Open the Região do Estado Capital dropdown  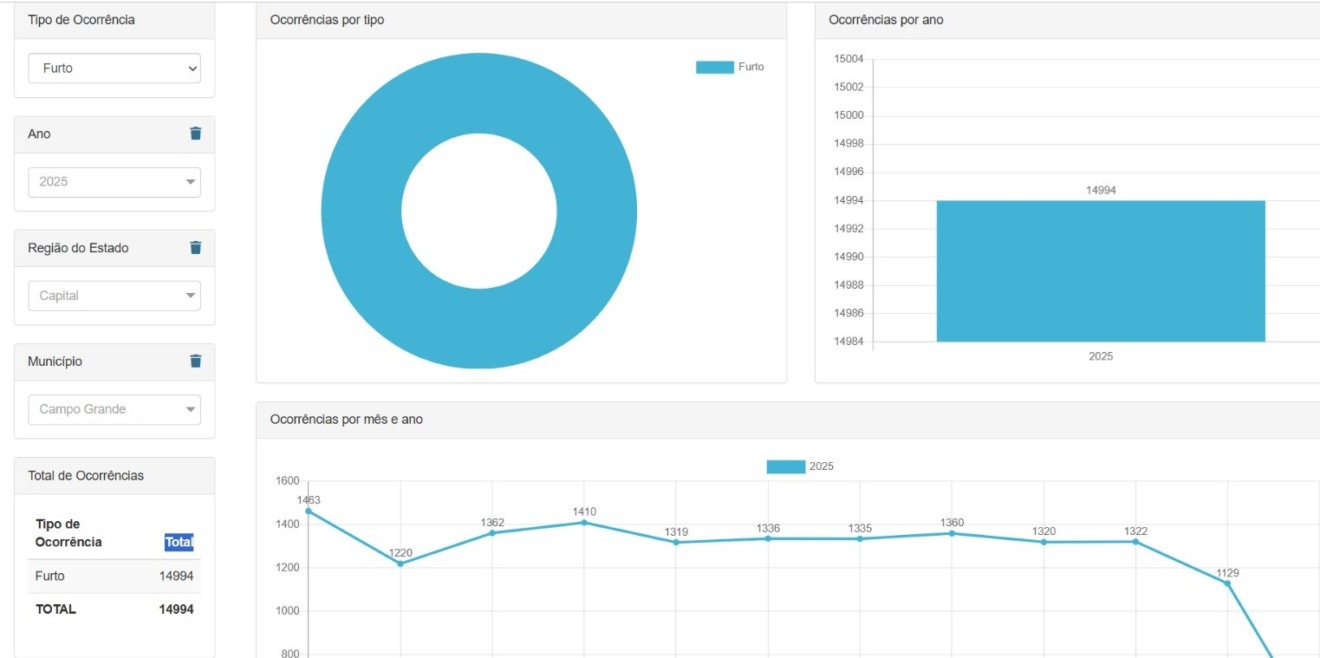tap(114, 296)
